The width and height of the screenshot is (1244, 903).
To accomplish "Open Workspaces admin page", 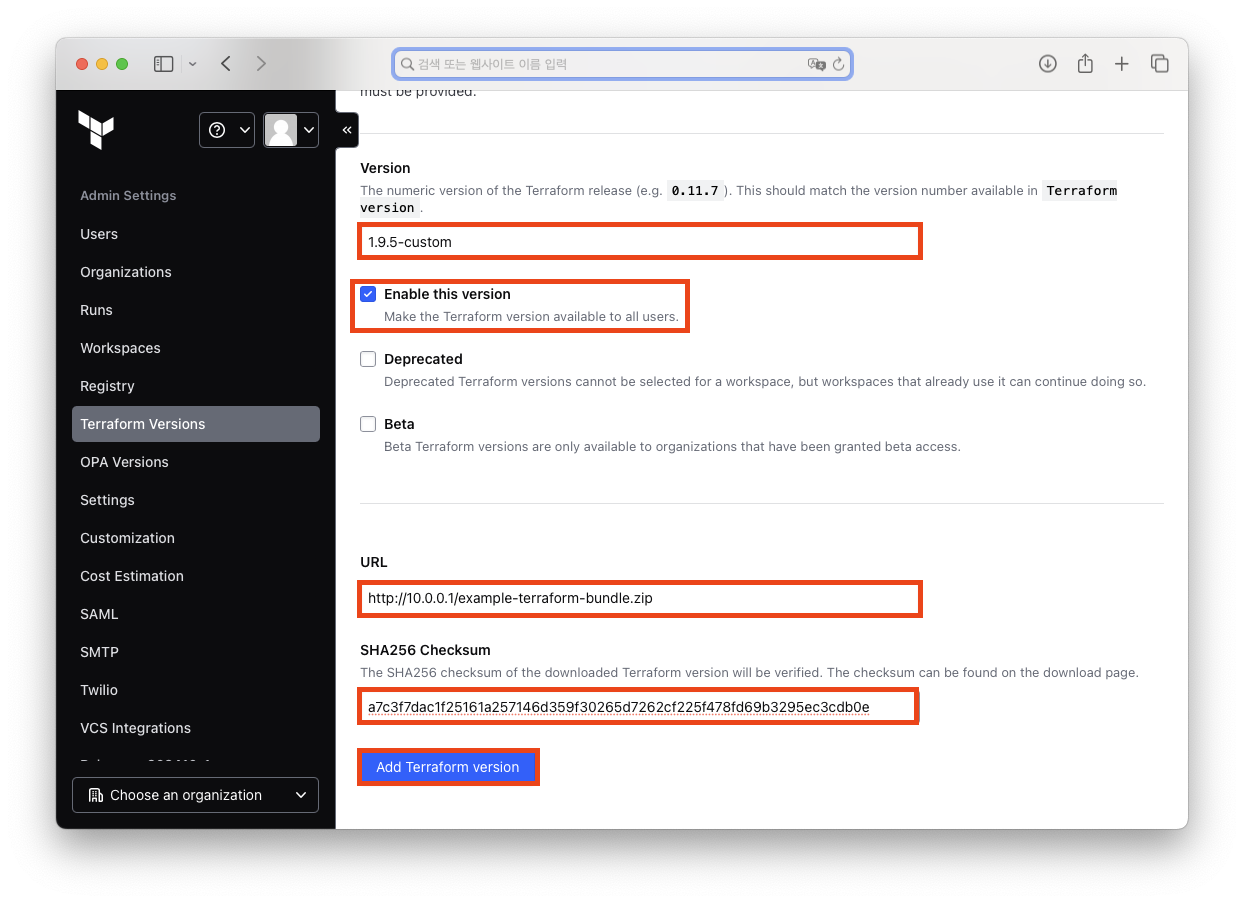I will [x=120, y=348].
